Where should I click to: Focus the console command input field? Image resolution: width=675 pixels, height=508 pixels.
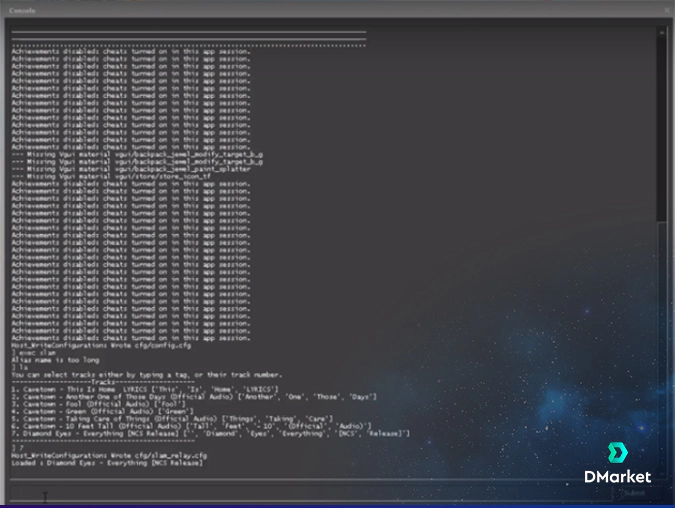click(311, 493)
